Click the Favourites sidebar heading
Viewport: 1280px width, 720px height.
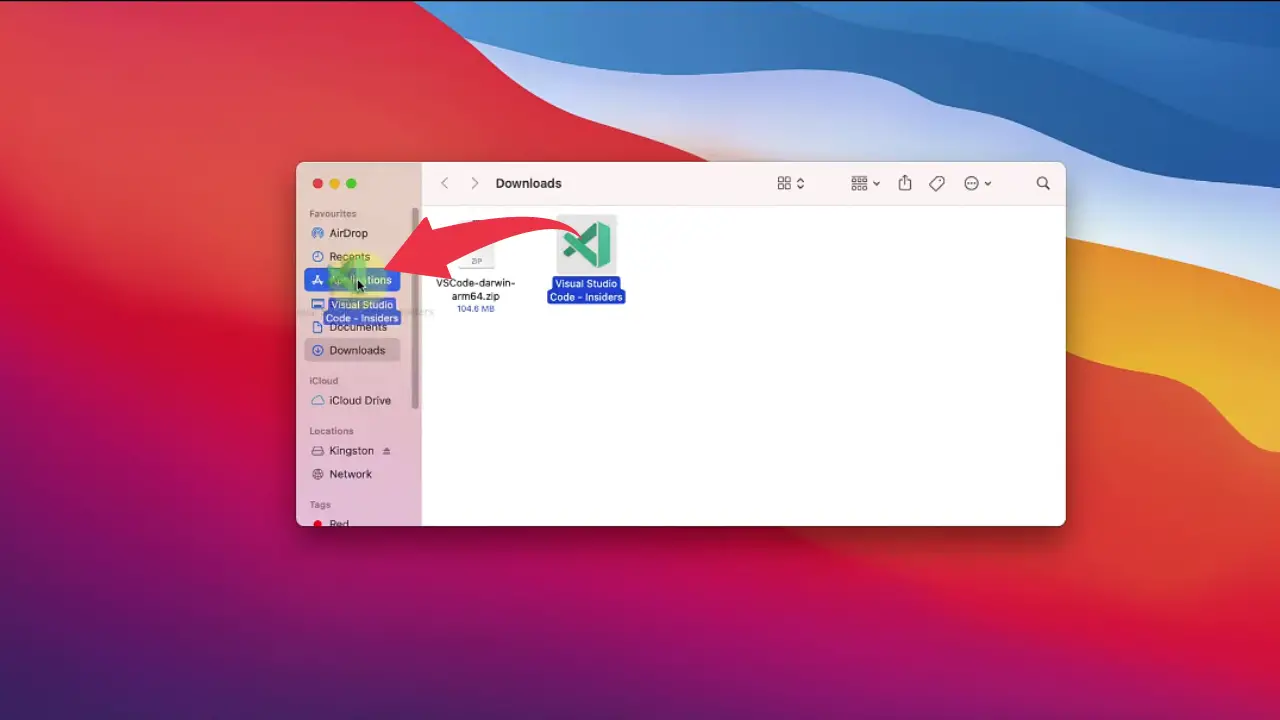click(x=333, y=213)
